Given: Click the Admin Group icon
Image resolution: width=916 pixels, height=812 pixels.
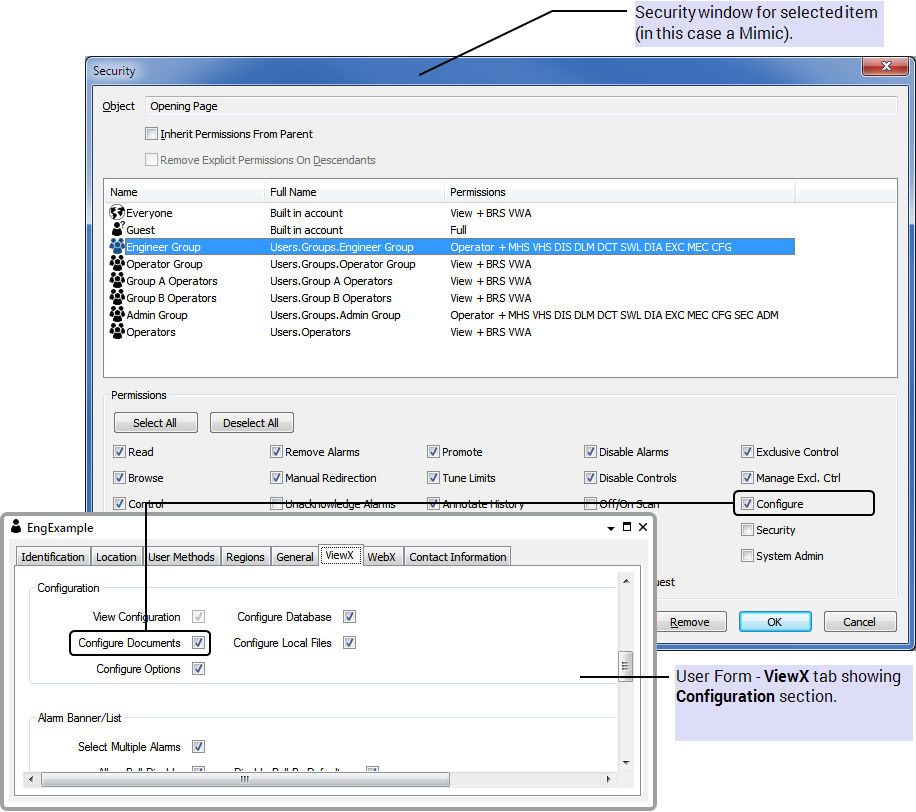Looking at the screenshot, I should pyautogui.click(x=117, y=314).
